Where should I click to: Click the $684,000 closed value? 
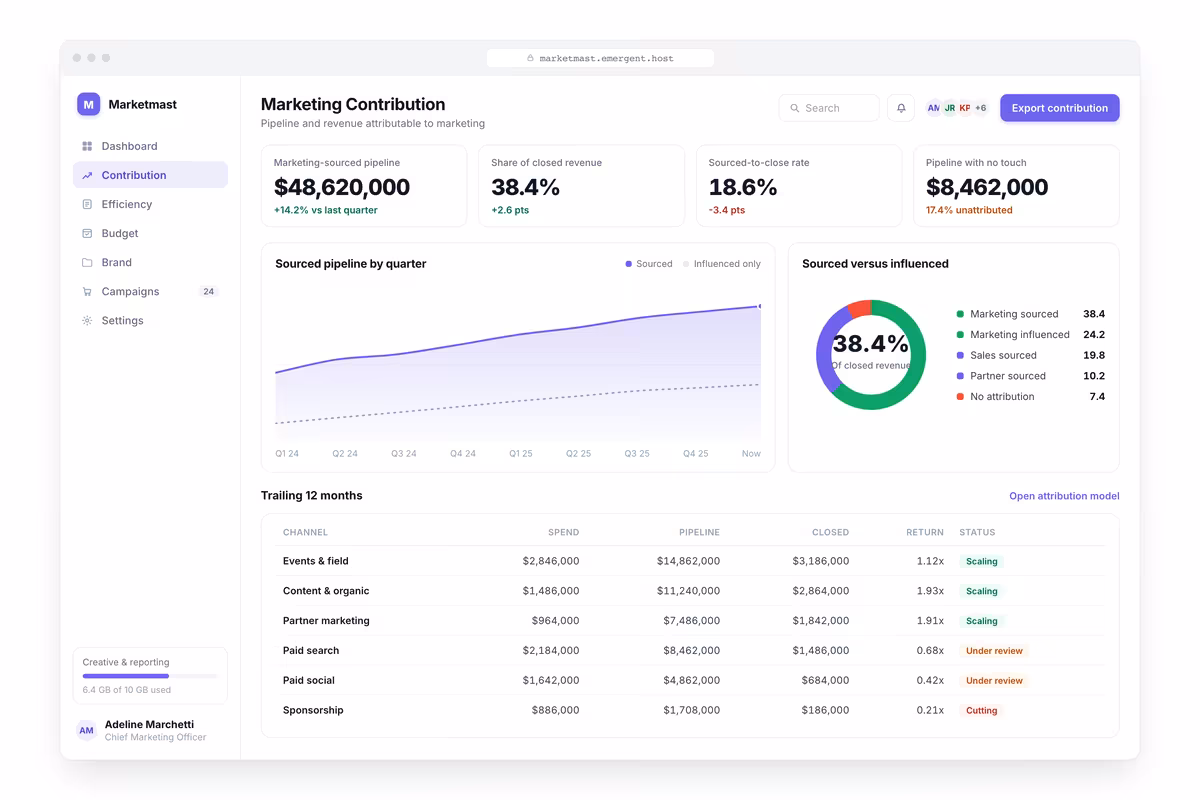[825, 680]
